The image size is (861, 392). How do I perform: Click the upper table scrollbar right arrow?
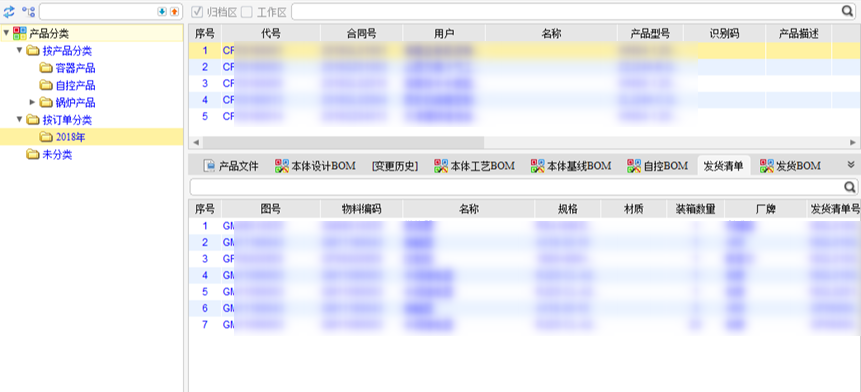pos(853,142)
